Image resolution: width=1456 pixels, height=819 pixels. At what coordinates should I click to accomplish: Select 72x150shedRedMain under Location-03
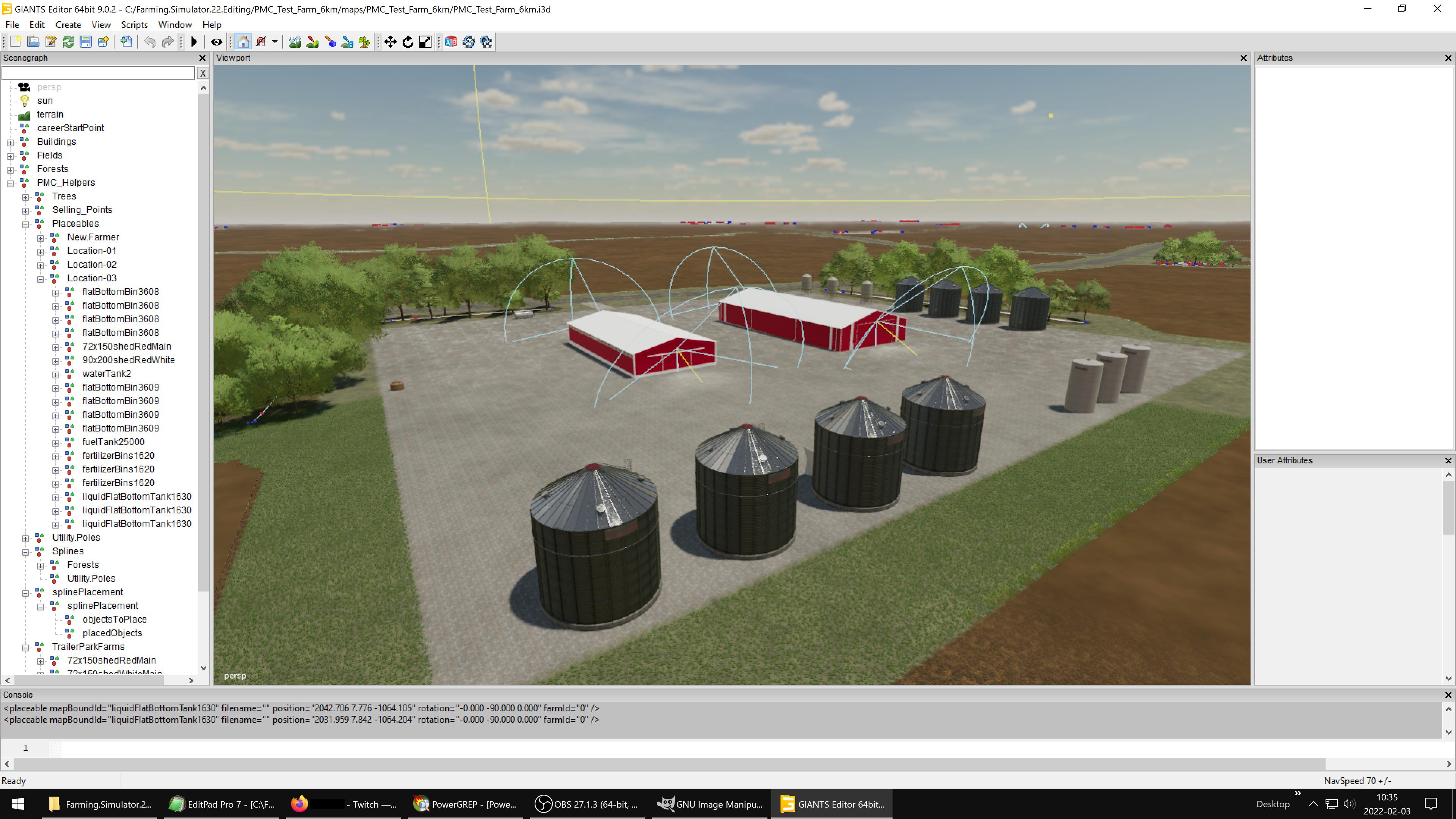point(127,347)
